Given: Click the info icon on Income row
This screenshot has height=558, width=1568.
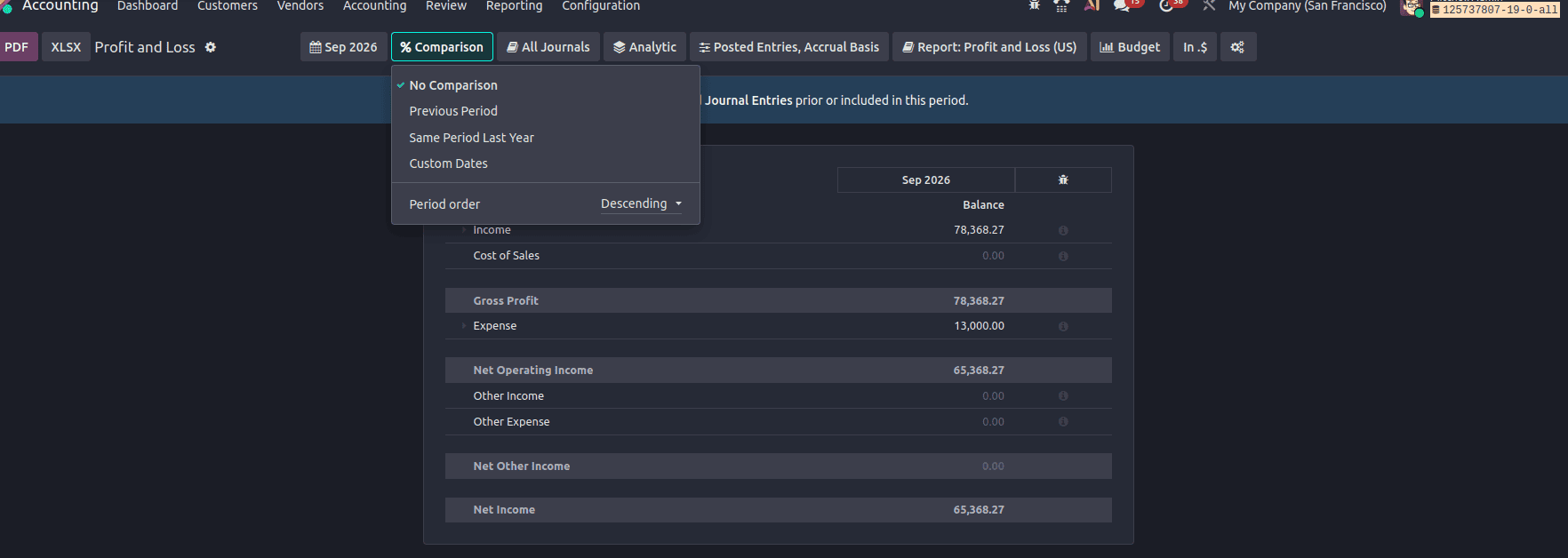Looking at the screenshot, I should 1063,230.
